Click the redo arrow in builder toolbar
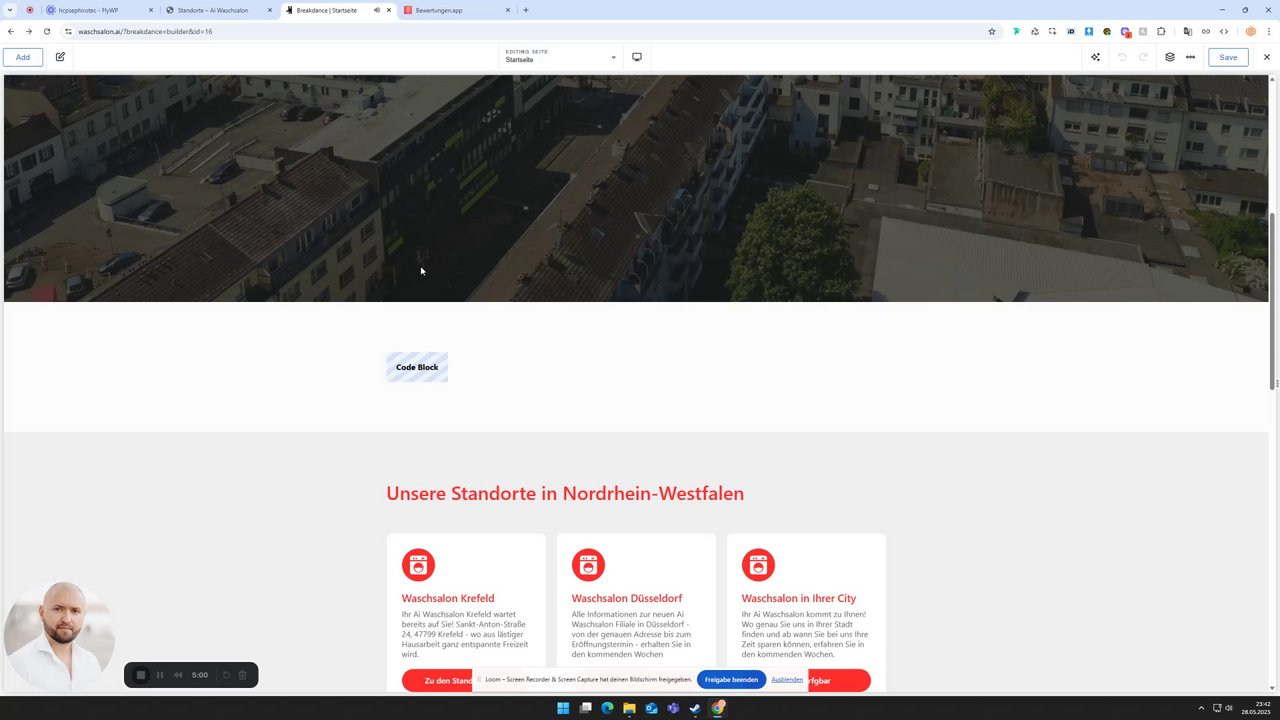 [x=1143, y=57]
